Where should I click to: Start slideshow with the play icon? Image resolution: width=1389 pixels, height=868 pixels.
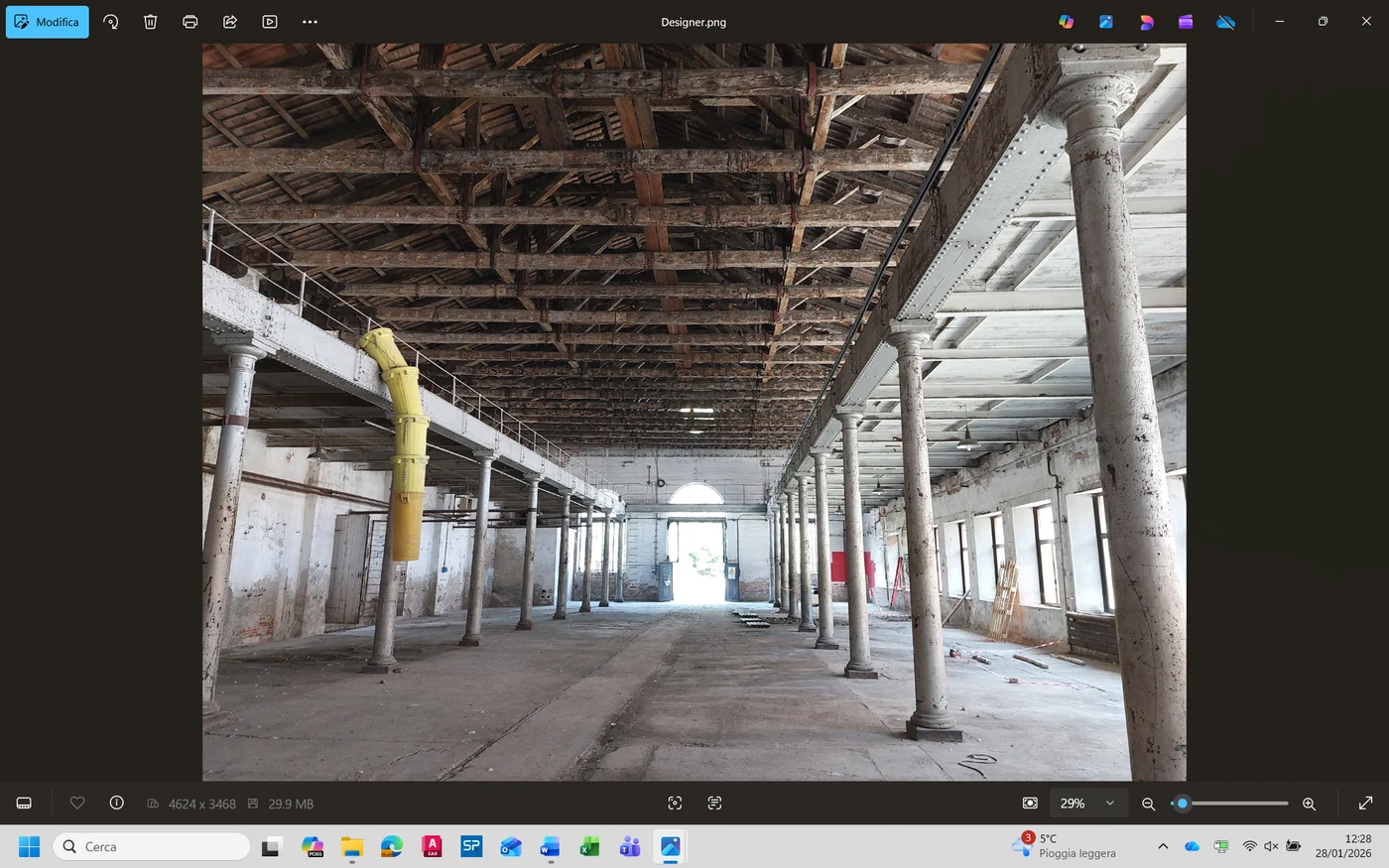pos(270,22)
